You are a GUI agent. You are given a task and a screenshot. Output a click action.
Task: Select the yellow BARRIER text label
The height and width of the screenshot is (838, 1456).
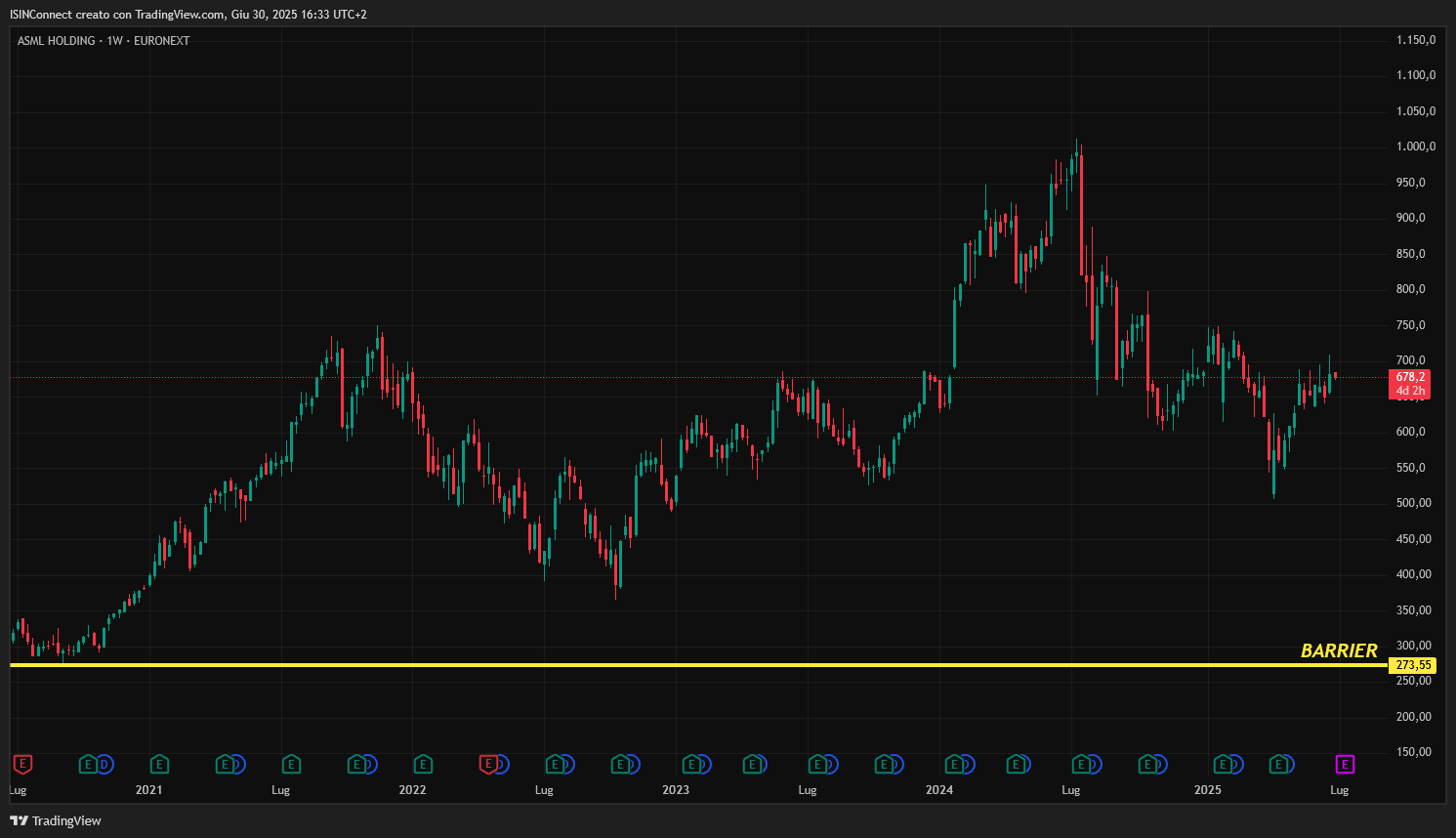1339,650
